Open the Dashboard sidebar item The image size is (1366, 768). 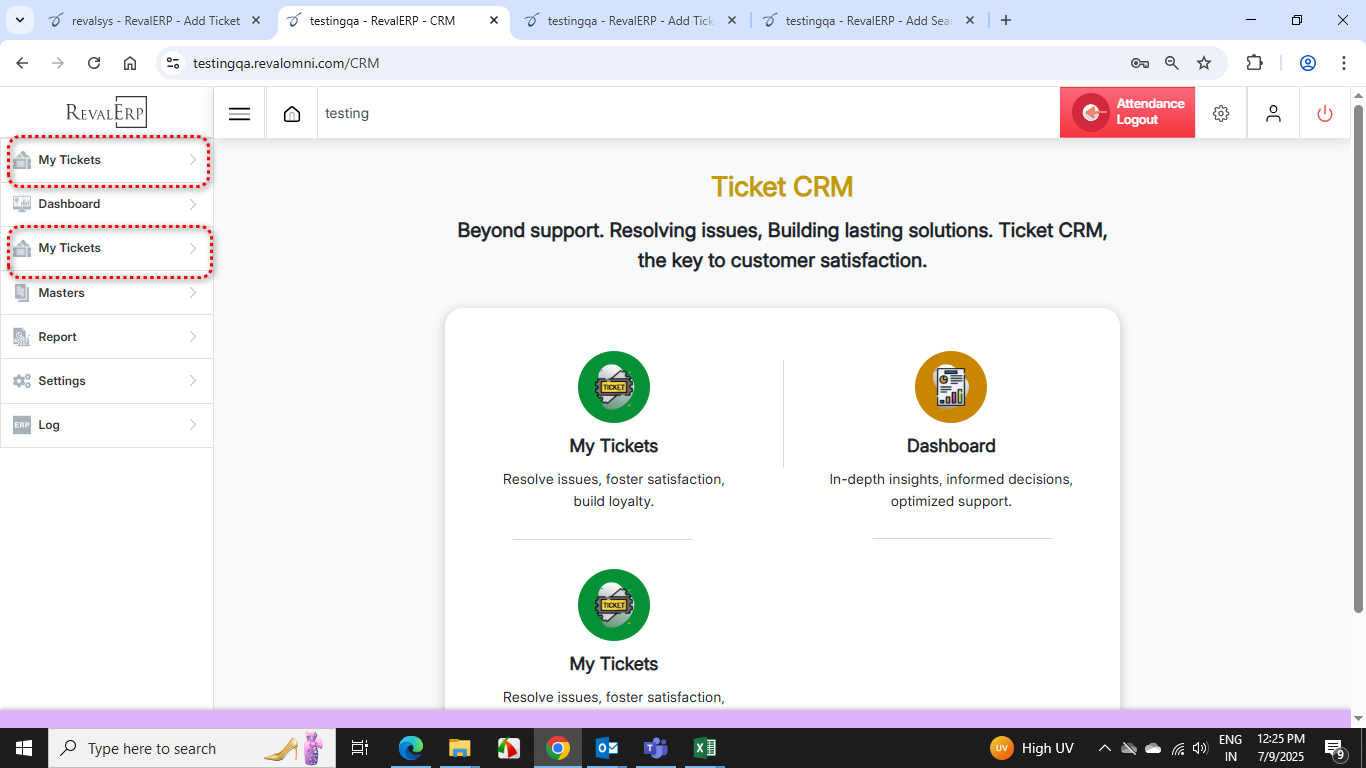click(x=69, y=204)
